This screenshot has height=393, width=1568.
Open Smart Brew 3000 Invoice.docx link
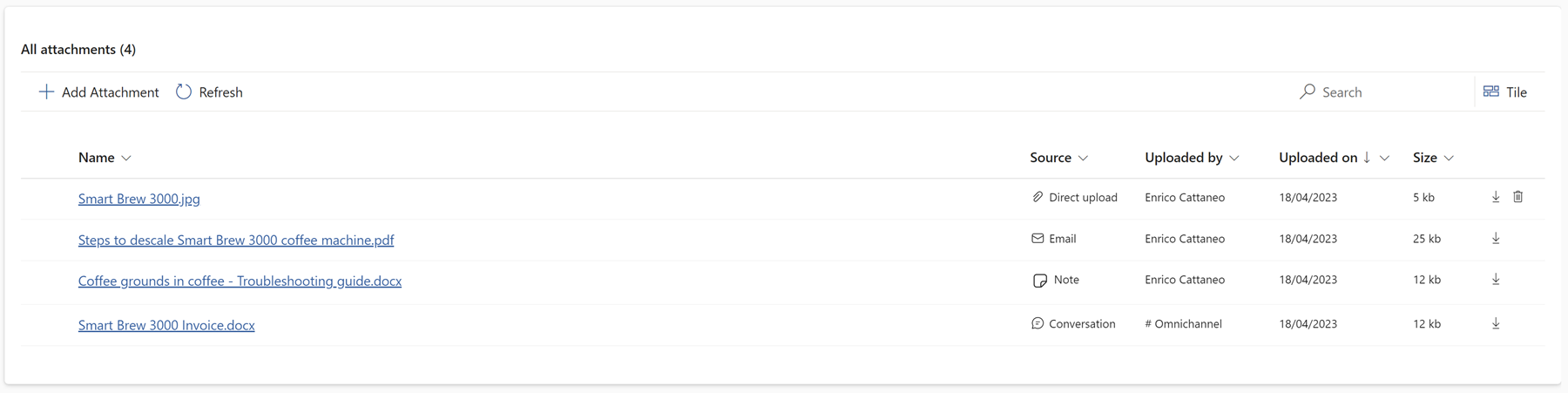click(166, 325)
